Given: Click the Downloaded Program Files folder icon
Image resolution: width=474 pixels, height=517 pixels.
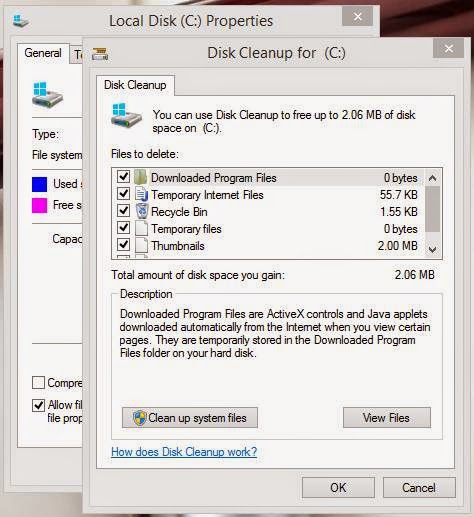Looking at the screenshot, I should point(141,177).
